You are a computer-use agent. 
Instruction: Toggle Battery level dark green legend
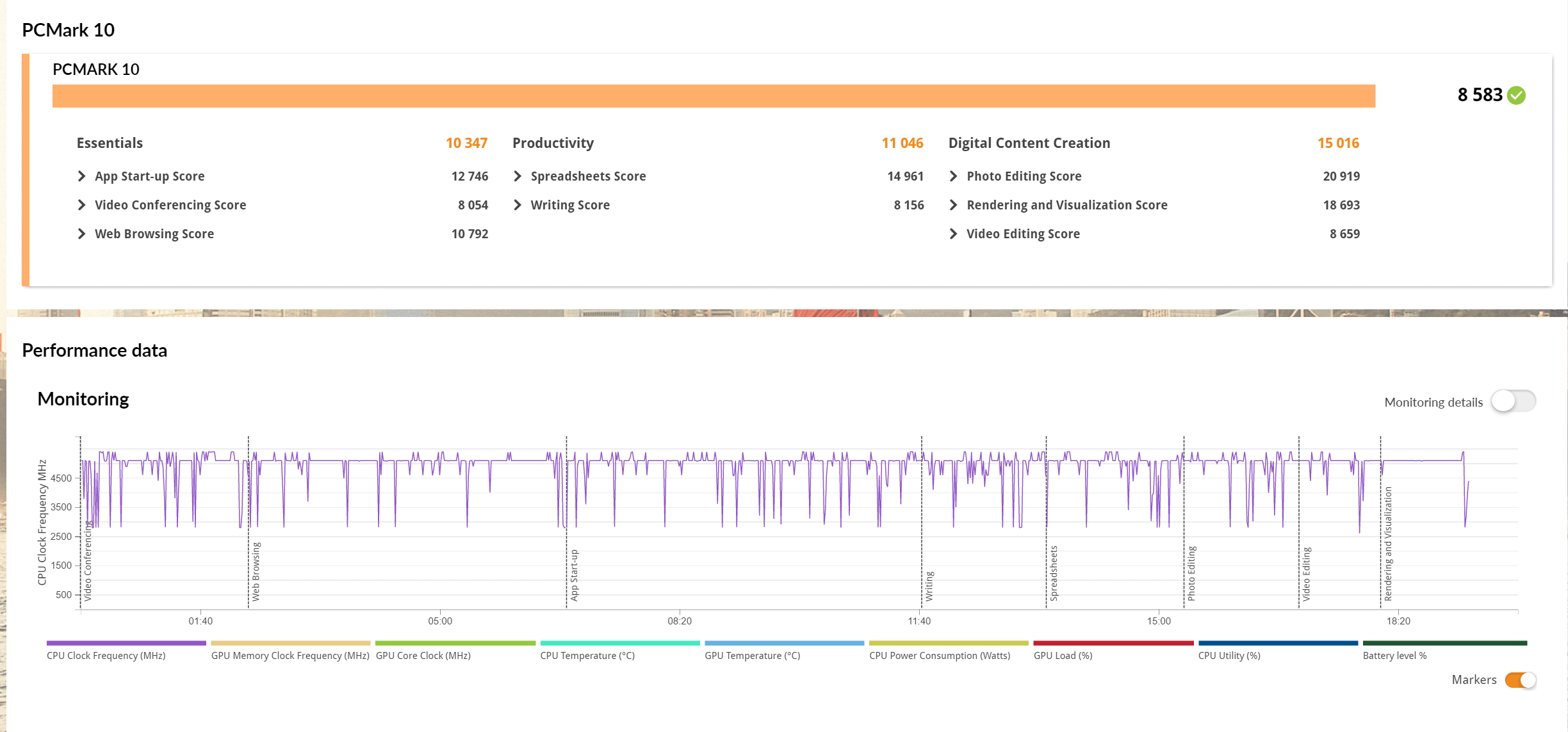click(x=1445, y=643)
